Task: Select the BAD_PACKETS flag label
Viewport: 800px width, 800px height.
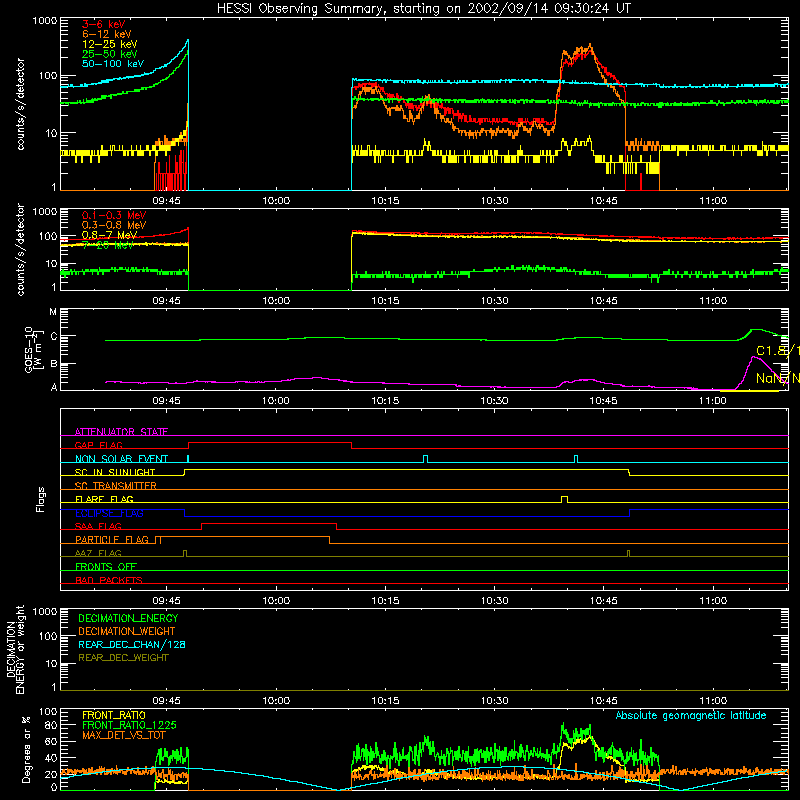Action: tap(109, 580)
